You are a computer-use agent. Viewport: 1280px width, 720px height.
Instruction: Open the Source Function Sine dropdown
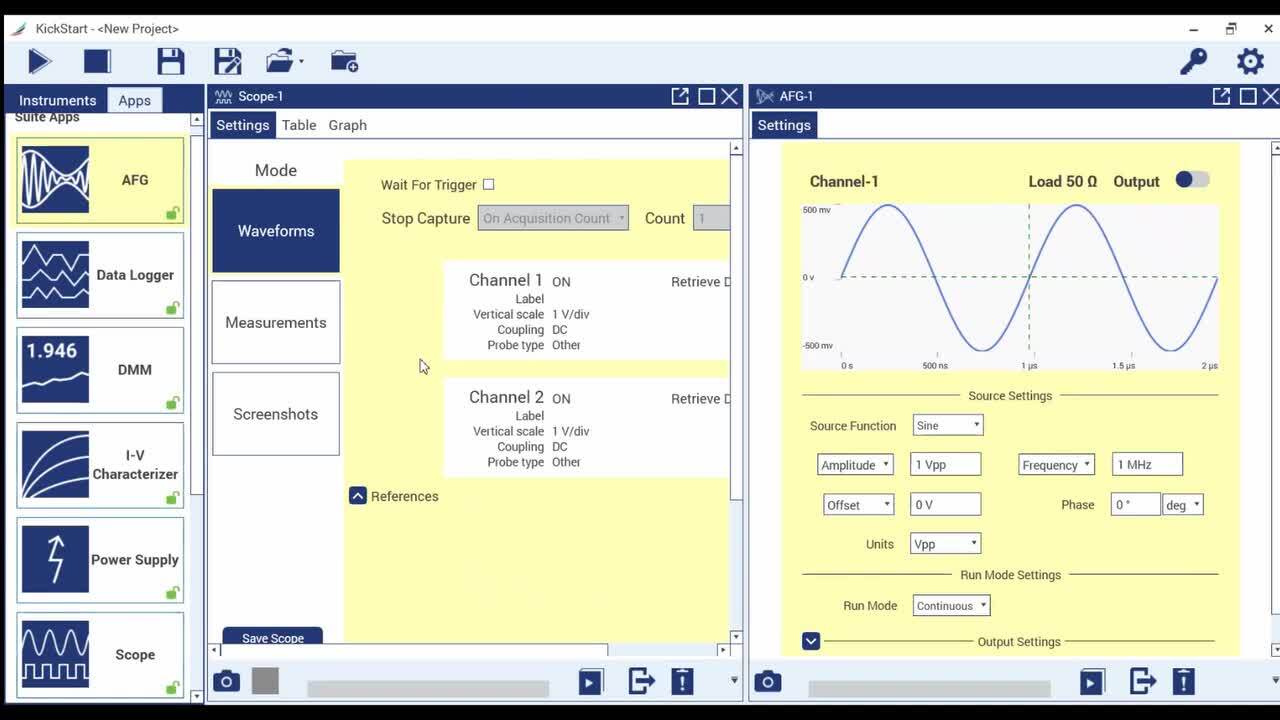[948, 426]
